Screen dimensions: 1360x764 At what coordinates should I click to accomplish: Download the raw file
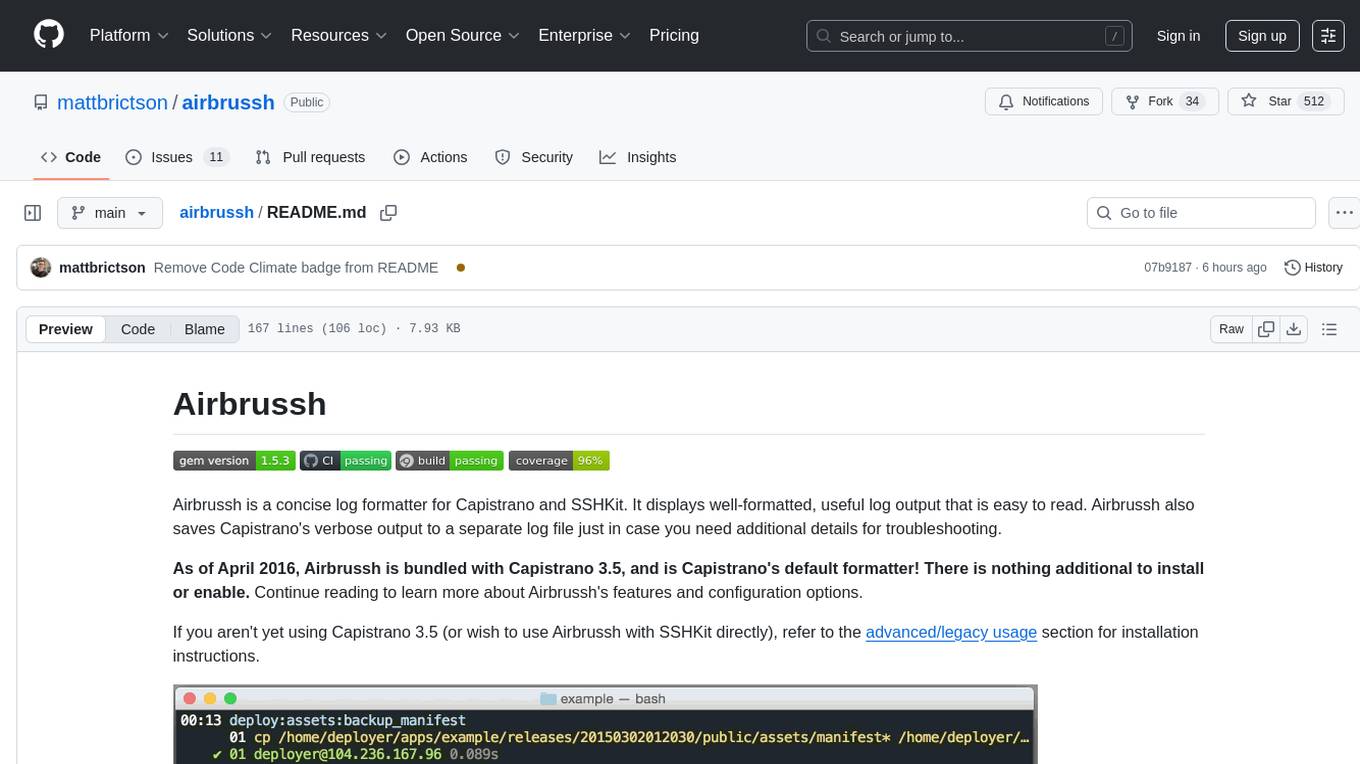point(1293,329)
